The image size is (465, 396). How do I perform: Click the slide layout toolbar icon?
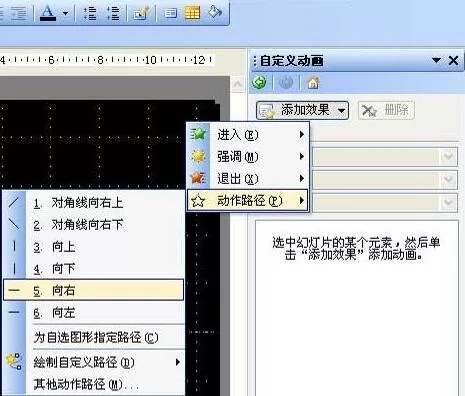(170, 13)
